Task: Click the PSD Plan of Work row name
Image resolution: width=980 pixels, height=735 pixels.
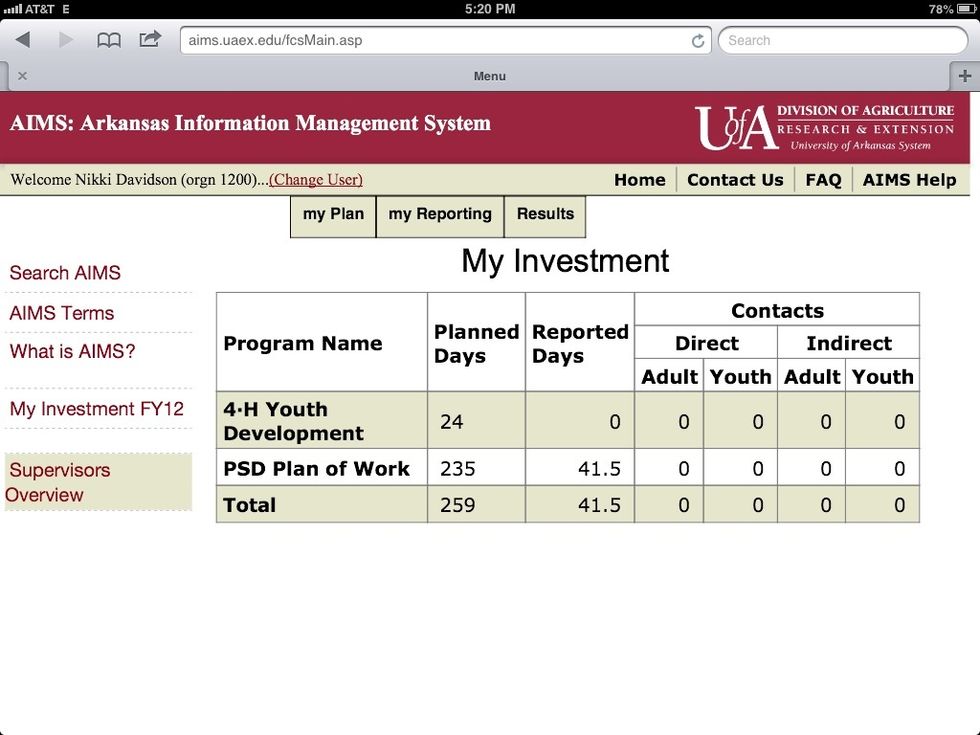Action: pos(316,469)
